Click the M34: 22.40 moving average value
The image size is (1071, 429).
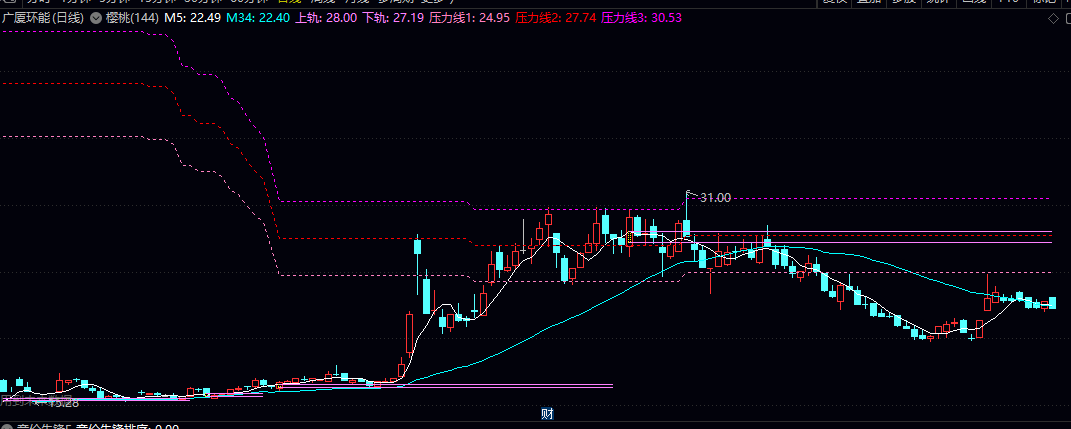258,18
